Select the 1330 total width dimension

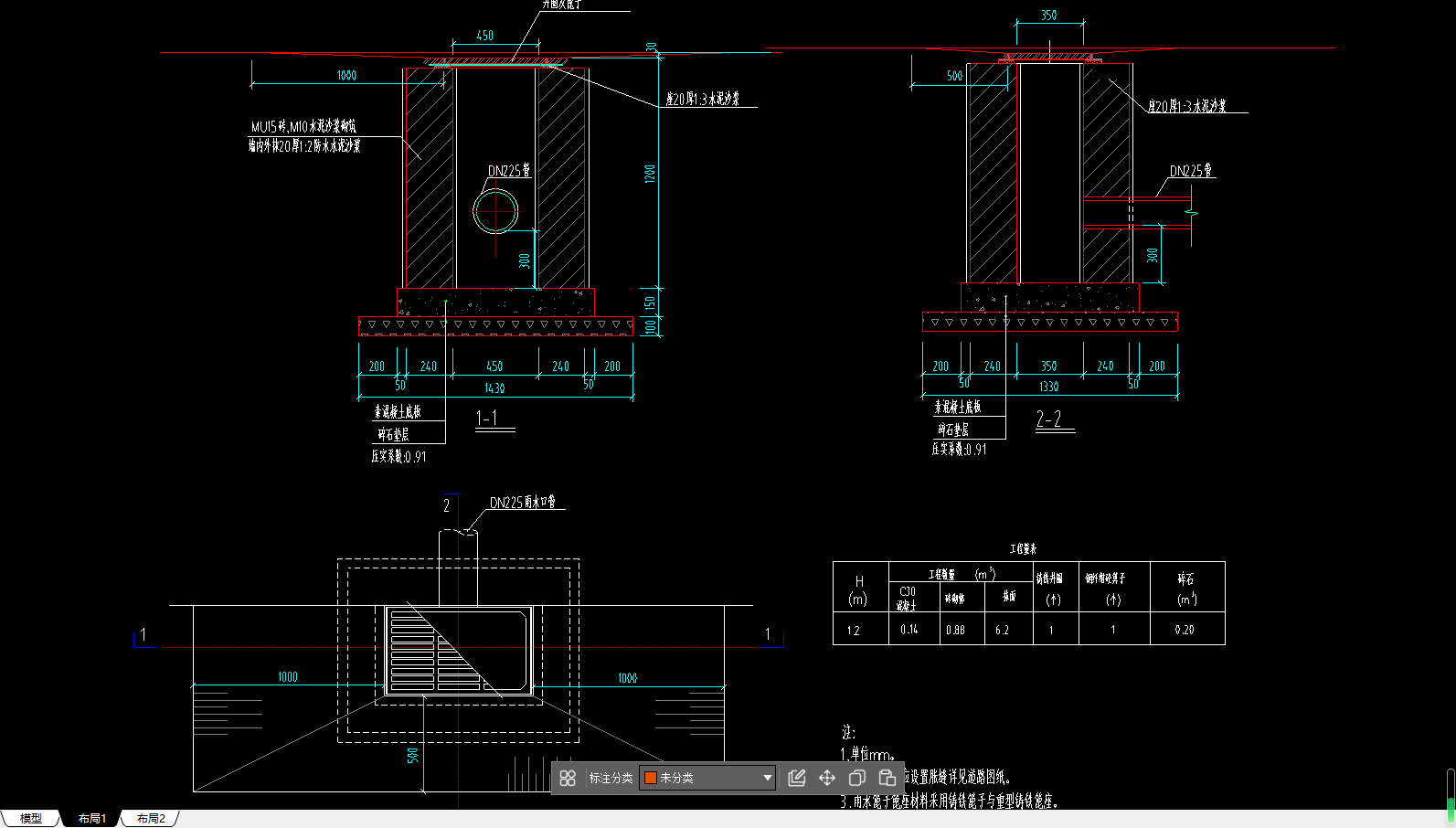tap(1048, 387)
